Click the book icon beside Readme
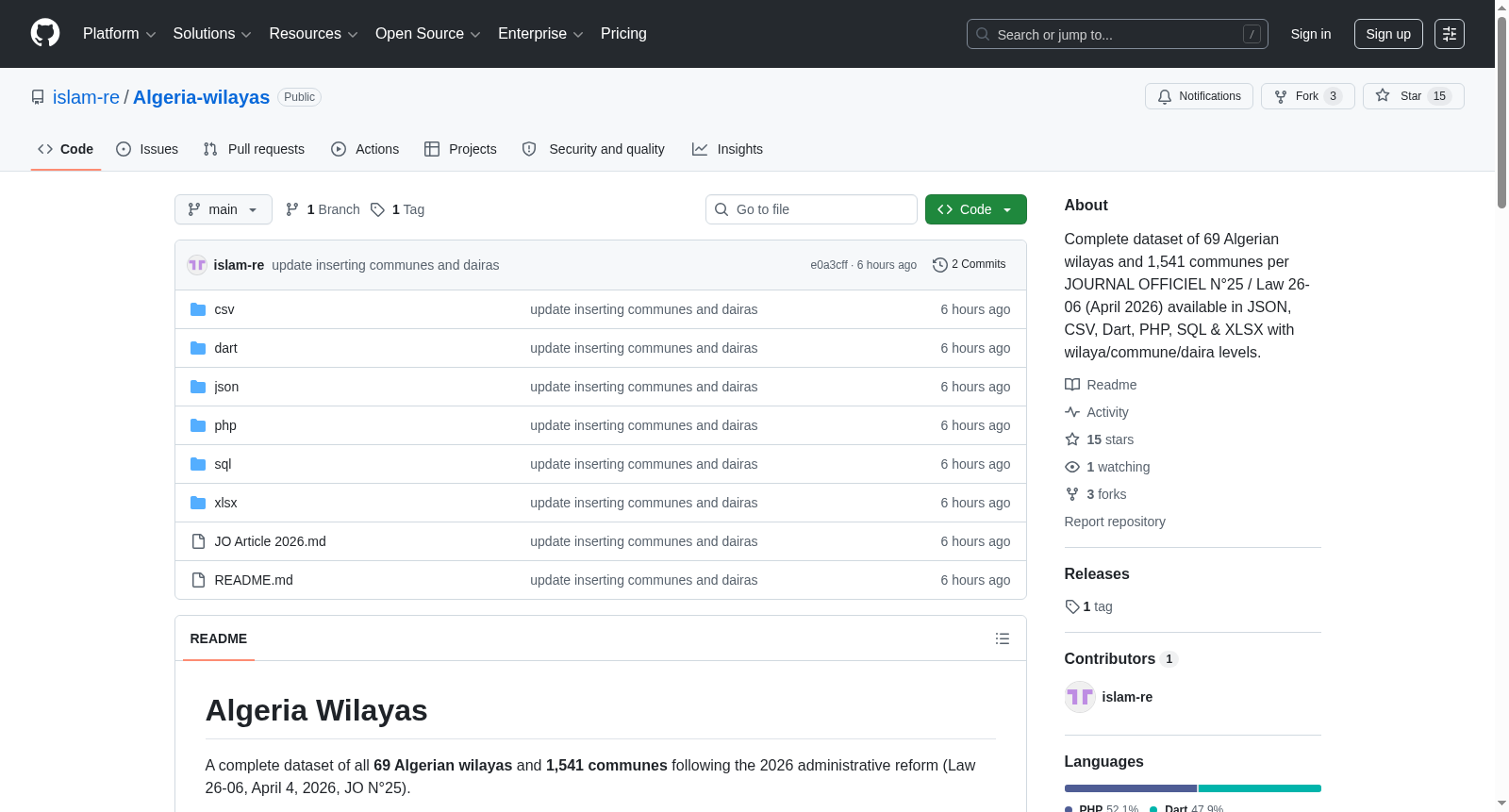This screenshot has height=812, width=1509. 1072,385
